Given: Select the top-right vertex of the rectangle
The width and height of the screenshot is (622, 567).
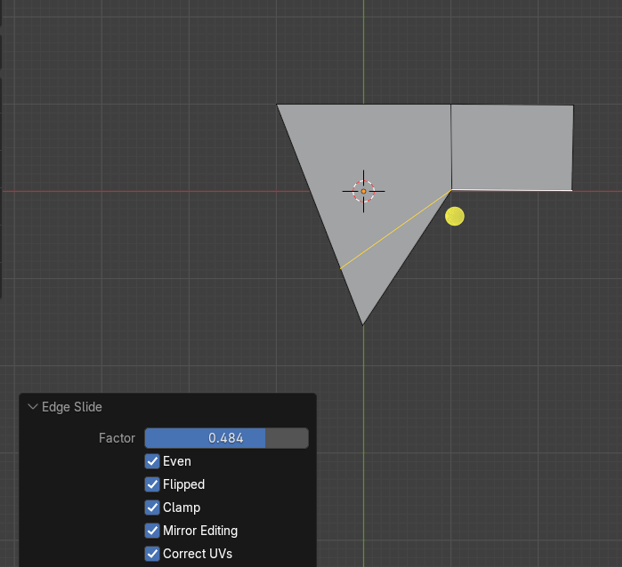Looking at the screenshot, I should [x=573, y=105].
